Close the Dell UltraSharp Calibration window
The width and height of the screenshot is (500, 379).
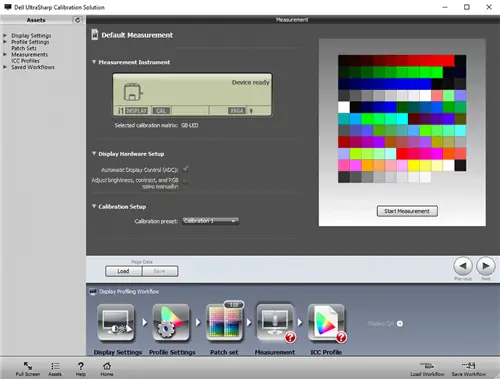[x=489, y=7]
